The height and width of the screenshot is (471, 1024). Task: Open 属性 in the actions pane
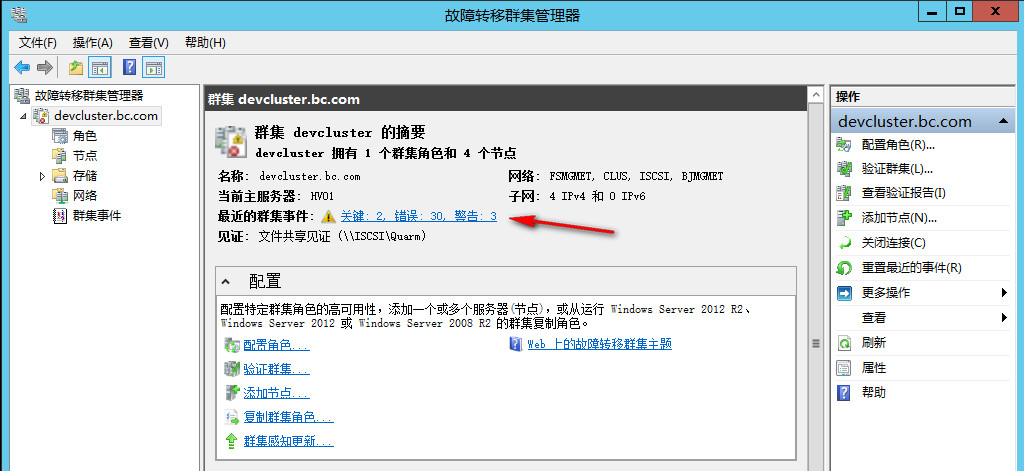874,368
